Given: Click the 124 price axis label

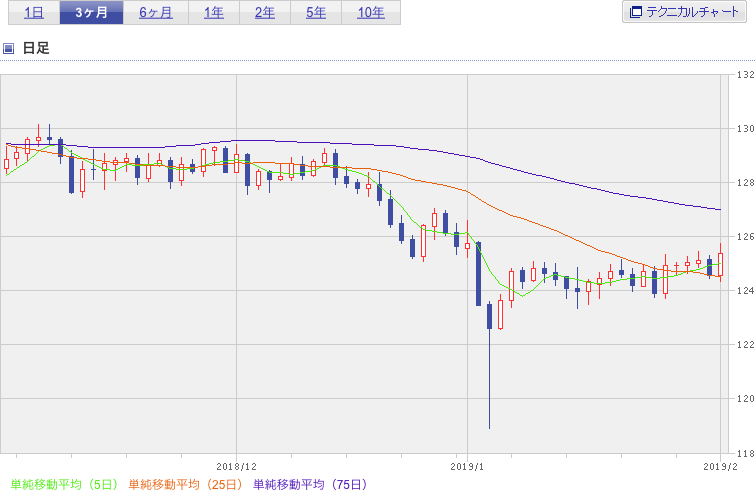Looking at the screenshot, I should (x=745, y=290).
